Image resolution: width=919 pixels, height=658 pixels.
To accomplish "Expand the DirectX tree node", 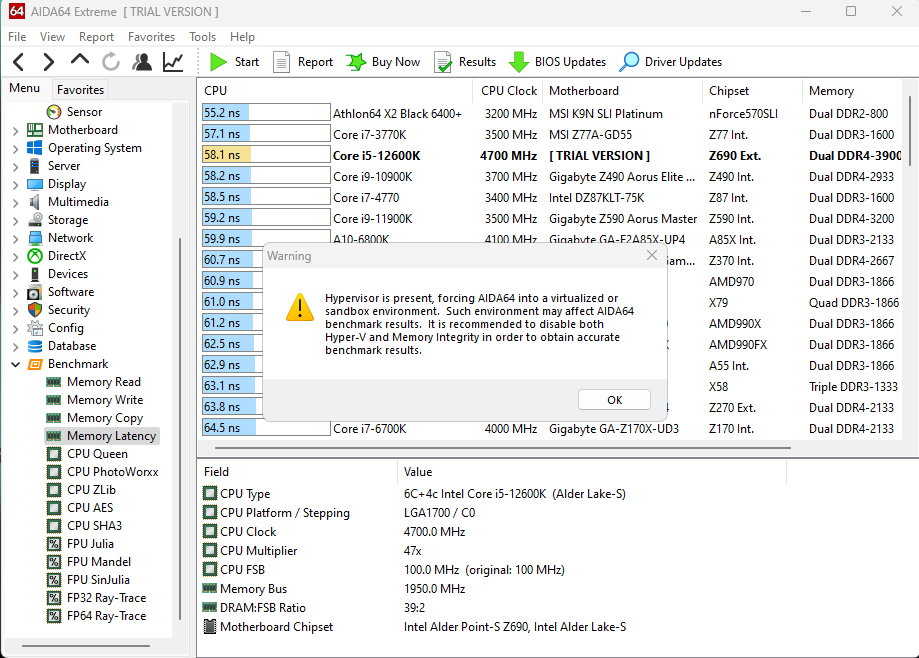I will 15,256.
